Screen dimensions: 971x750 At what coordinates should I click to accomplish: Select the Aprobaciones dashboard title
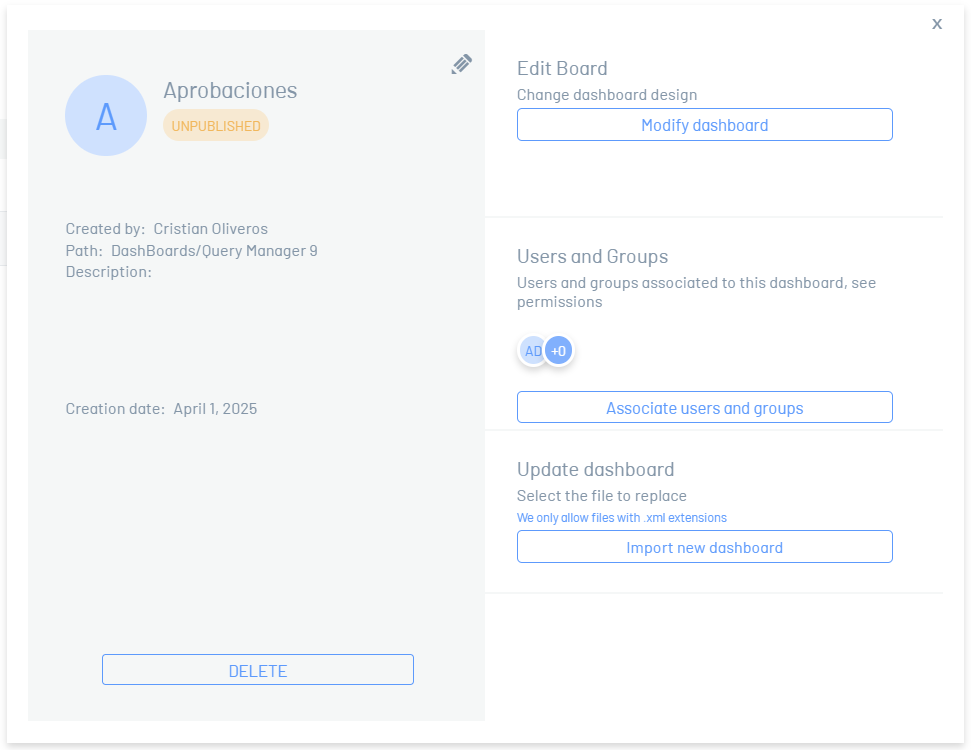[230, 90]
